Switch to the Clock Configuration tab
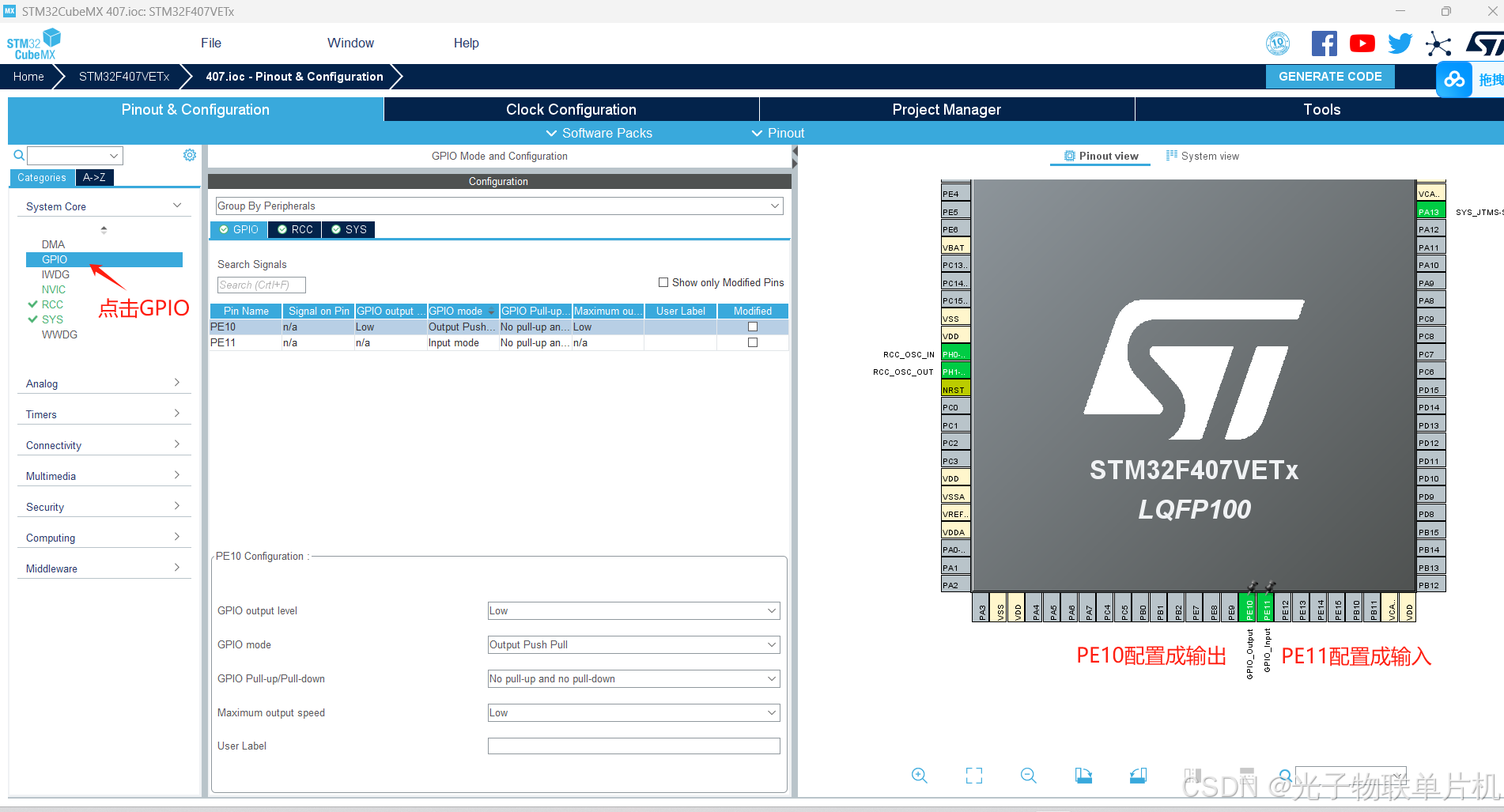Viewport: 1504px width, 812px height. coord(571,109)
